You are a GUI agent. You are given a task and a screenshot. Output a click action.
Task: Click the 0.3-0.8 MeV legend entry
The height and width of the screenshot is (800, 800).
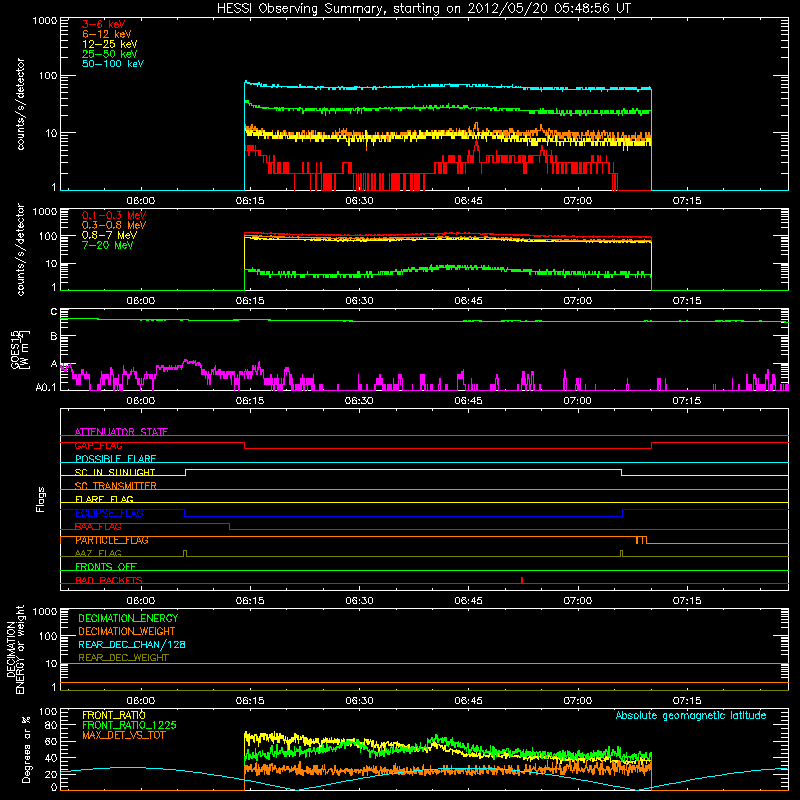114,225
